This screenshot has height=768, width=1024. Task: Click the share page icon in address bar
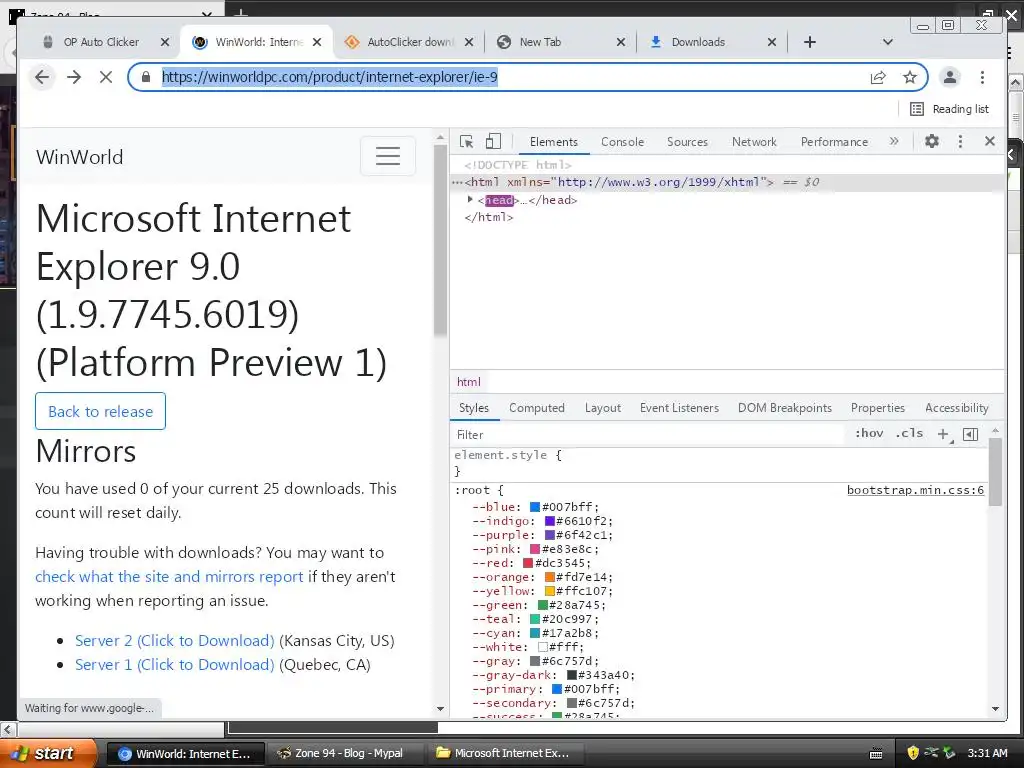pyautogui.click(x=878, y=77)
